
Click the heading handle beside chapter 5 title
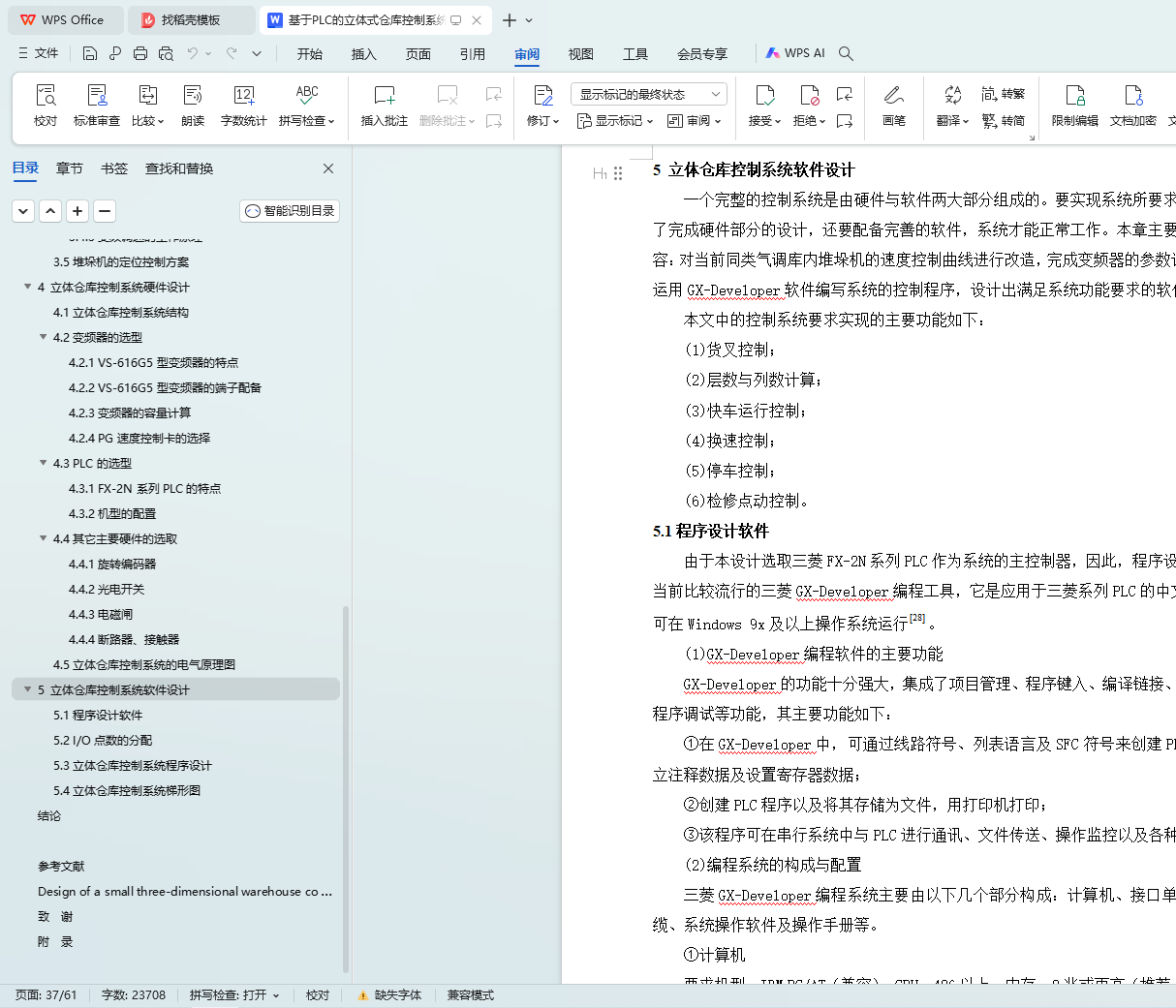(618, 173)
